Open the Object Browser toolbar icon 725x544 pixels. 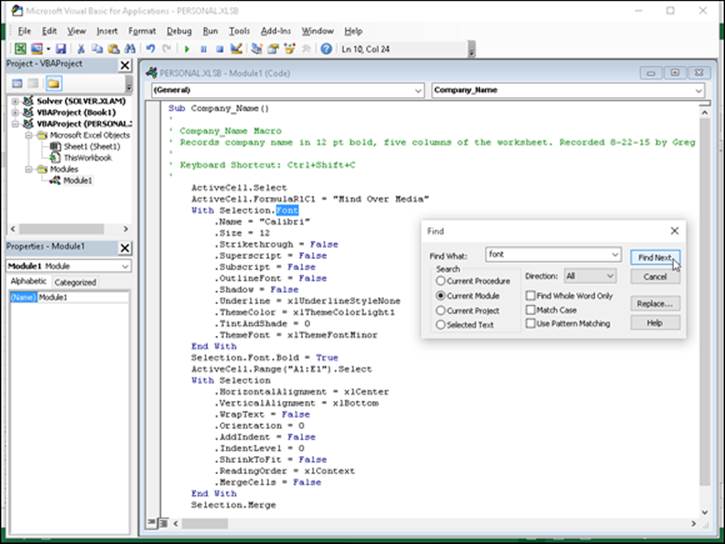pyautogui.click(x=290, y=49)
